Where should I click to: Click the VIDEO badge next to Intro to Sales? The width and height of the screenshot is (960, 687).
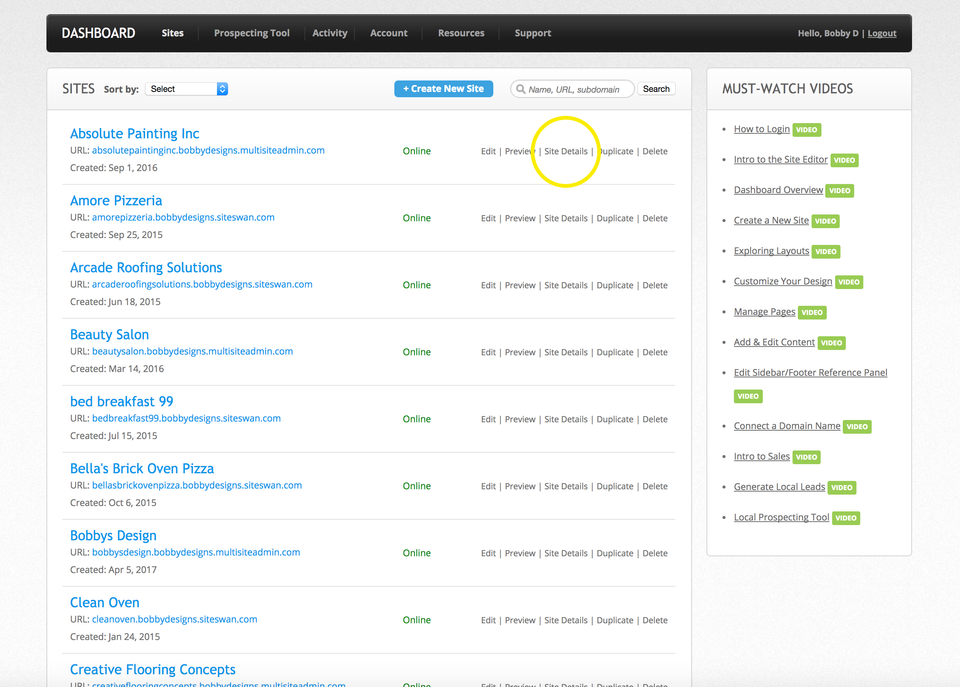pos(806,457)
